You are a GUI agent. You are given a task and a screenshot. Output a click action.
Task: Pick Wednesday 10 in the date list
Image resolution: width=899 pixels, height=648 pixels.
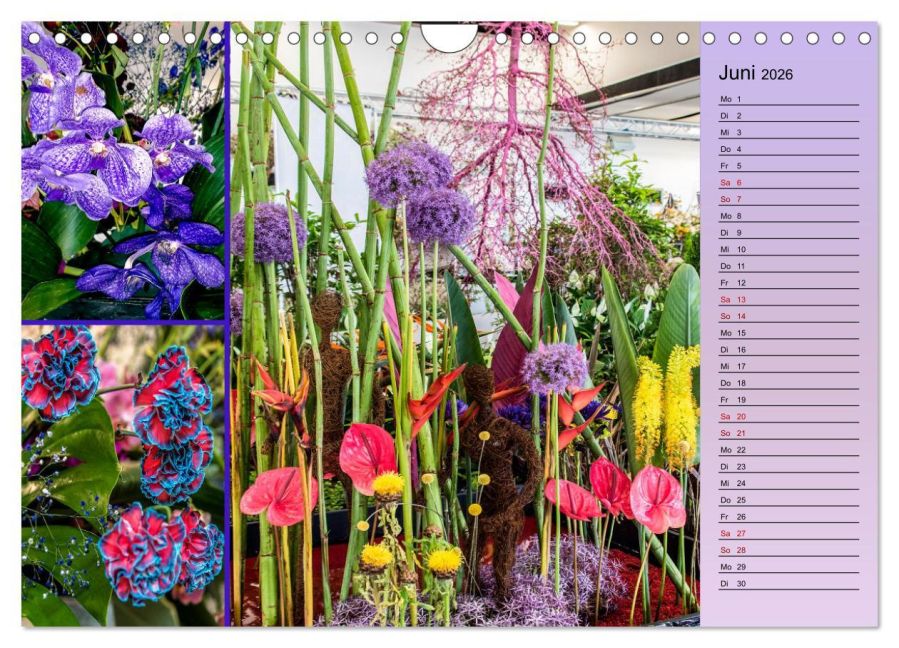pyautogui.click(x=788, y=250)
